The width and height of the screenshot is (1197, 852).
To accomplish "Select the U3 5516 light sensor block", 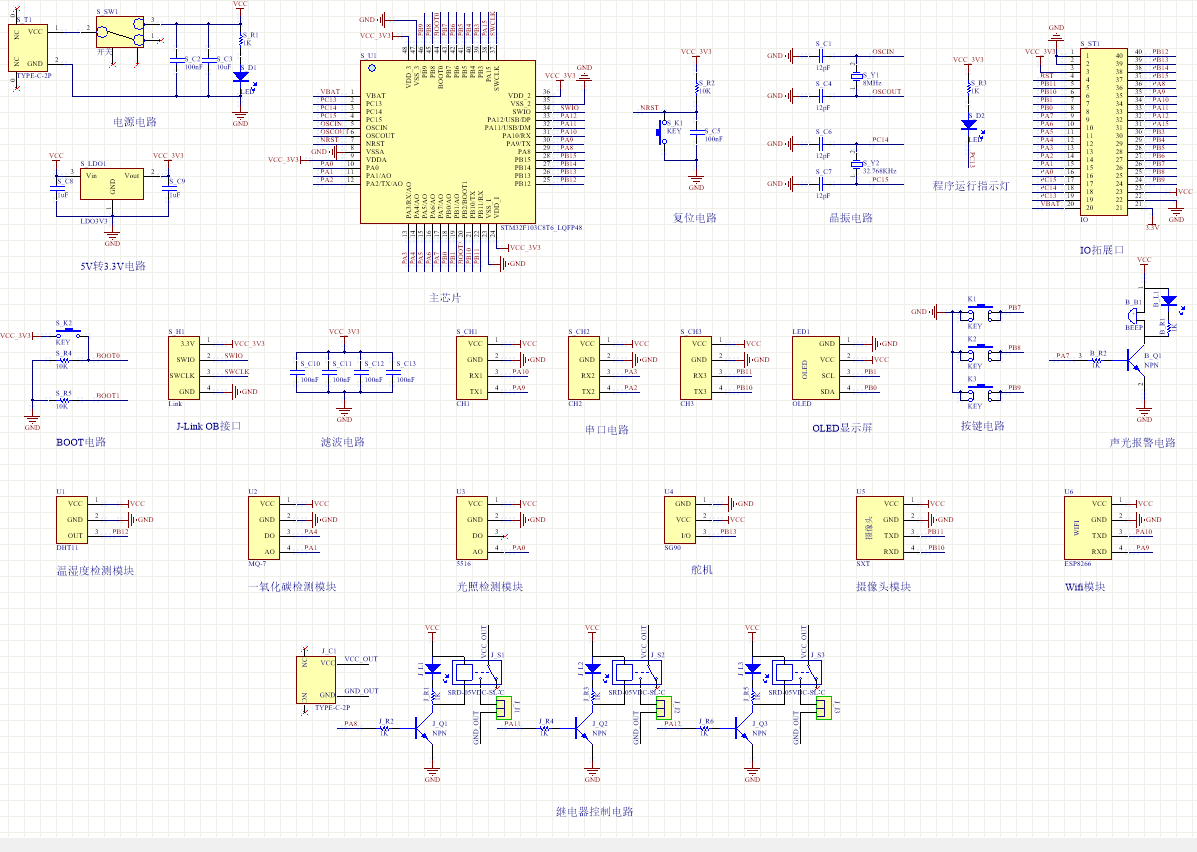I will tap(472, 528).
